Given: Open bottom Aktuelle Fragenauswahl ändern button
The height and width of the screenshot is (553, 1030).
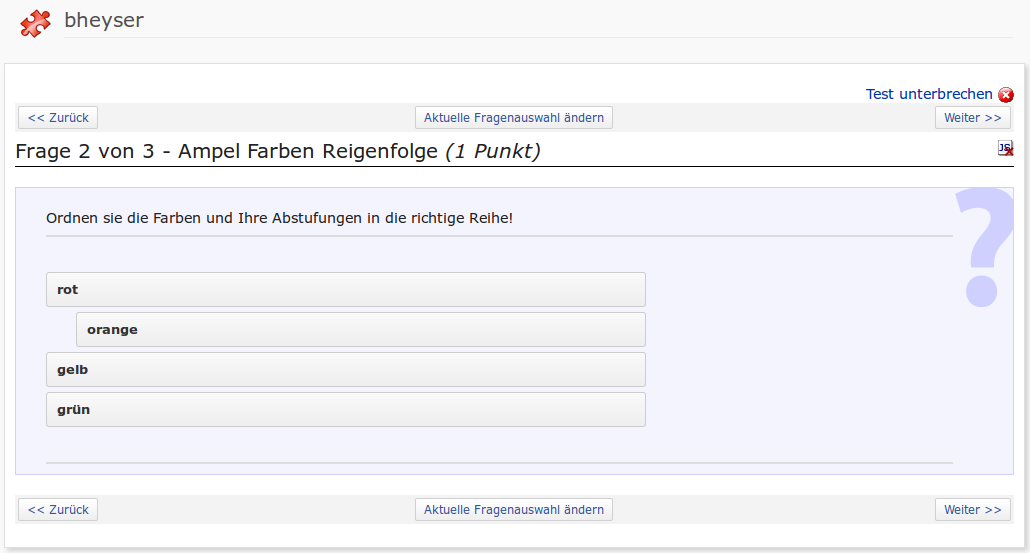Looking at the screenshot, I should 513,510.
